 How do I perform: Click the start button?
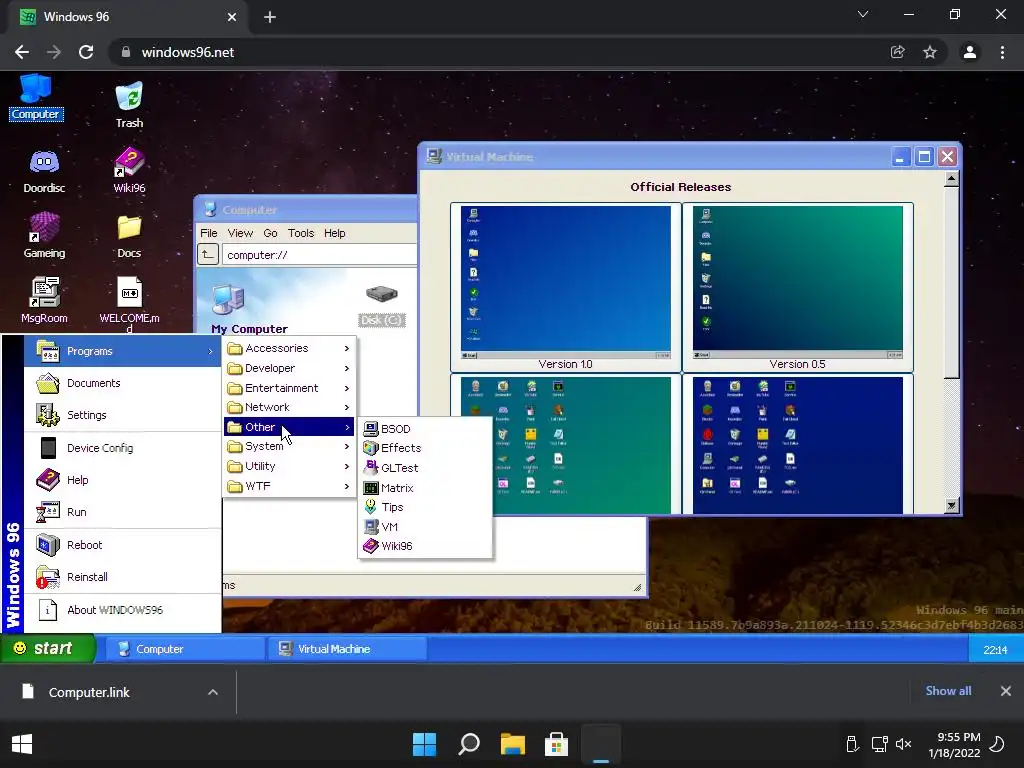pyautogui.click(x=48, y=648)
